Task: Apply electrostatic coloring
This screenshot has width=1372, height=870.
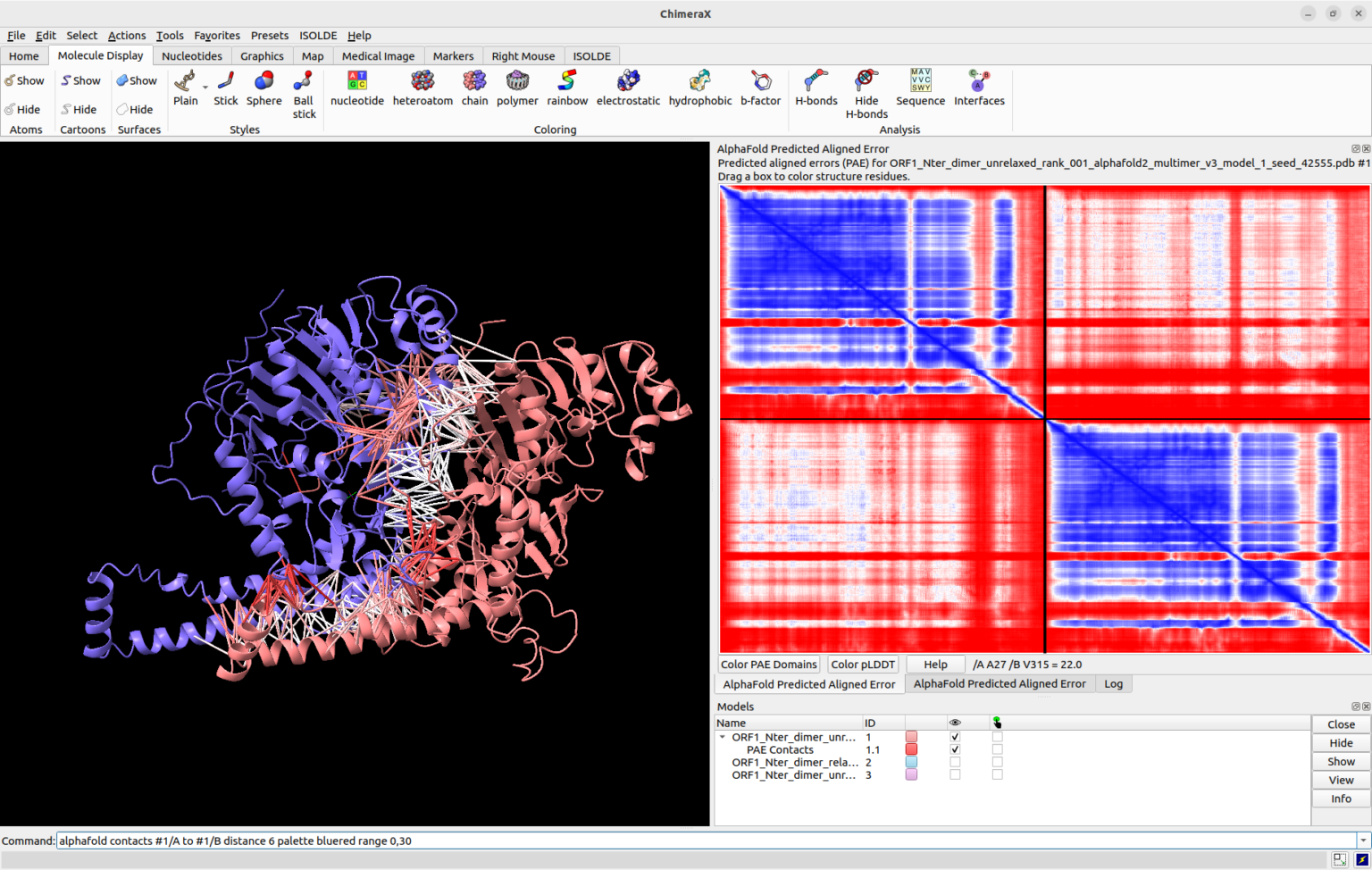Action: [628, 88]
